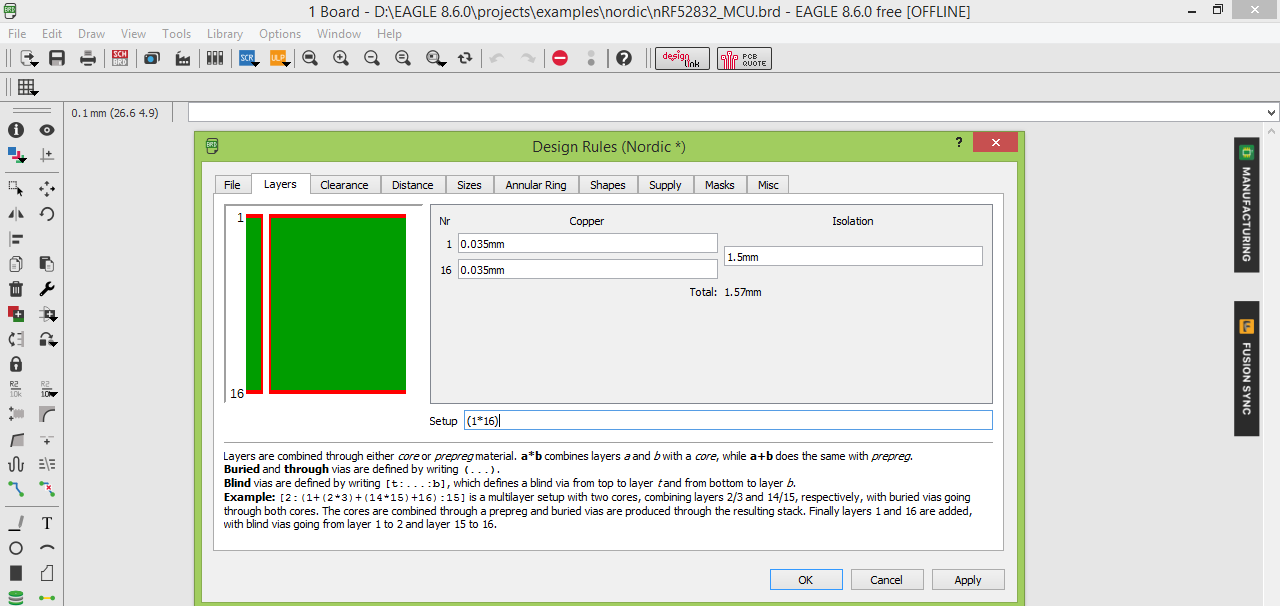Screen dimensions: 1282x606
Task: Click the OK button
Action: click(805, 580)
